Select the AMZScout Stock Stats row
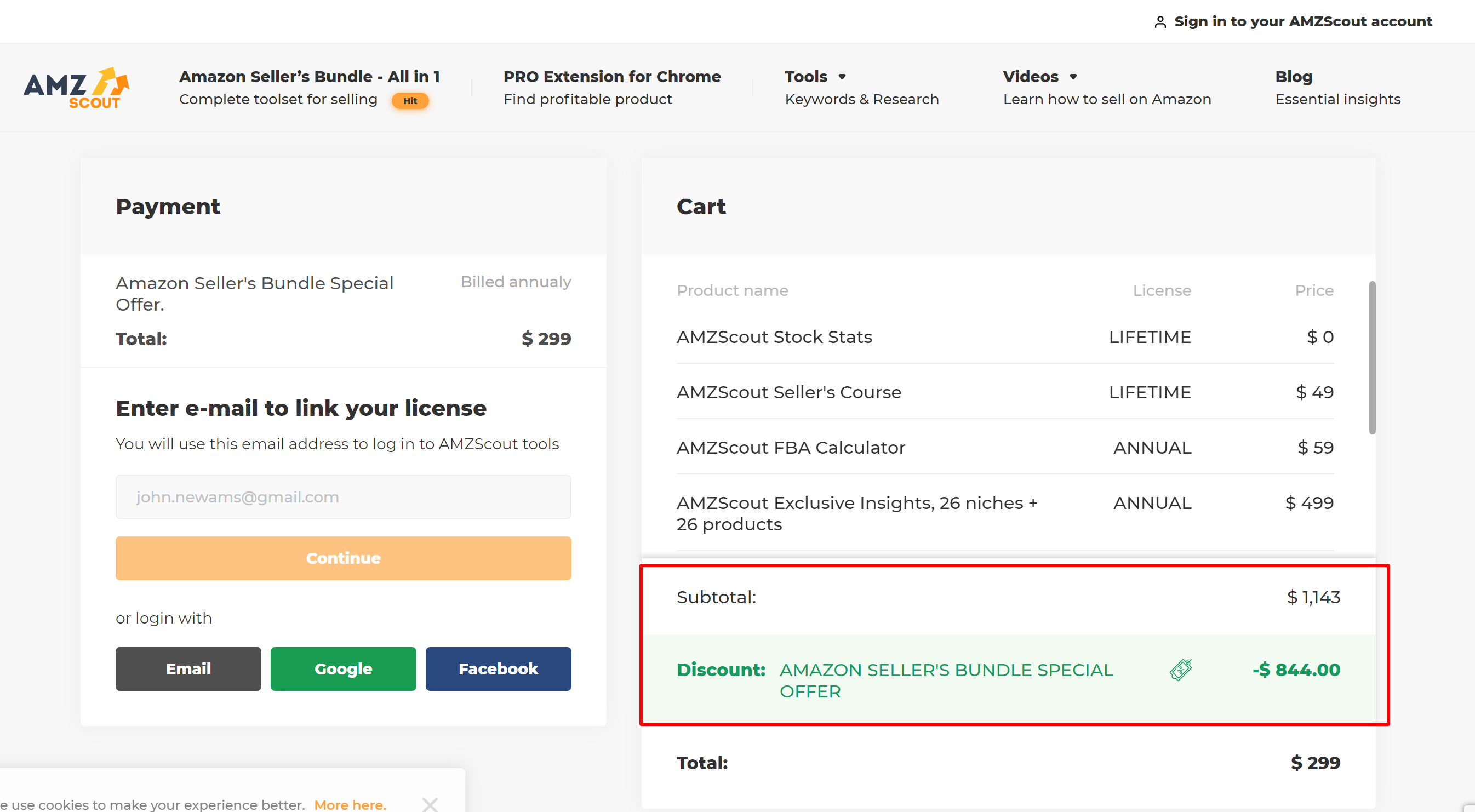Image resolution: width=1475 pixels, height=812 pixels. coord(1005,337)
